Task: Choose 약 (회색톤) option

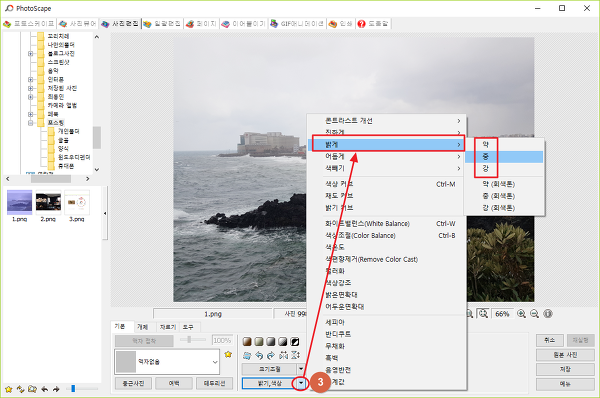Action: pyautogui.click(x=504, y=184)
